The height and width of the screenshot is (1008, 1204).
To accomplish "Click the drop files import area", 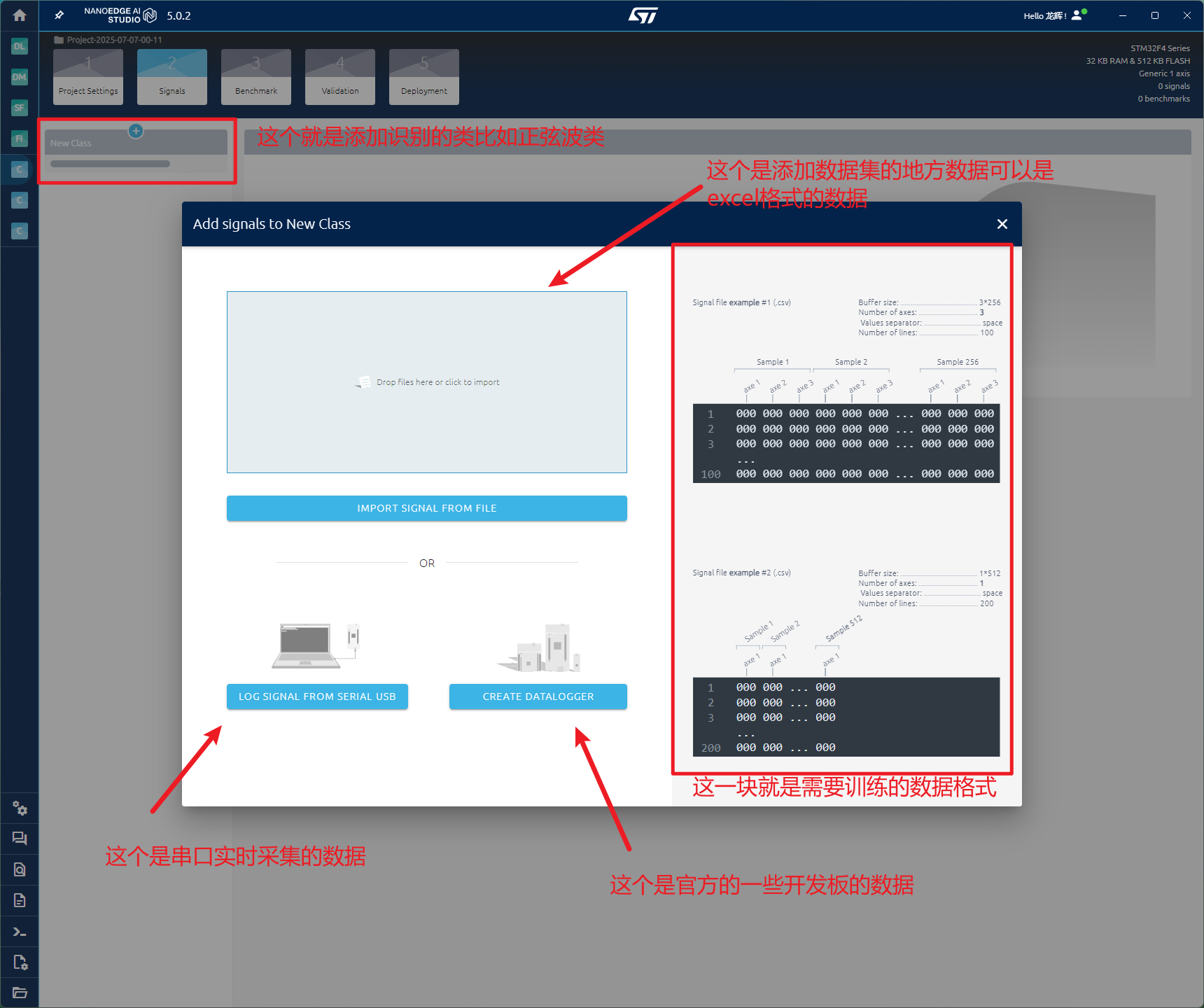I will tap(427, 382).
